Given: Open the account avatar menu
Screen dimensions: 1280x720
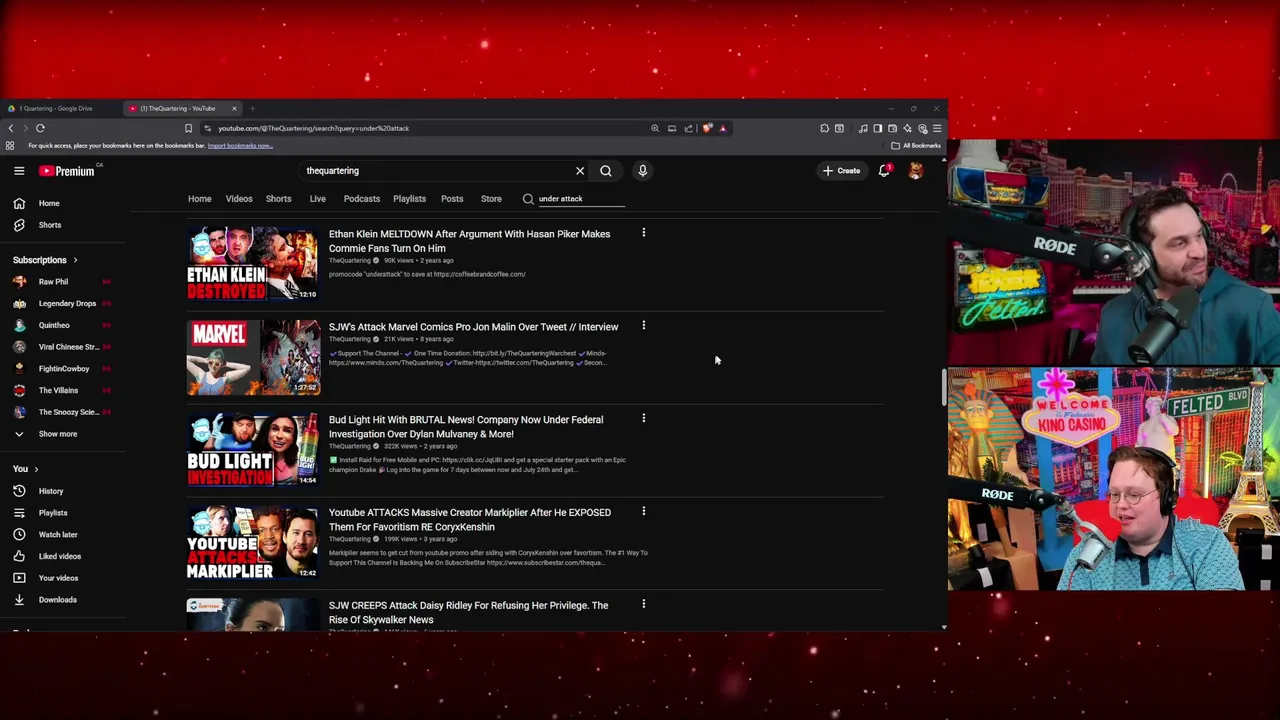Looking at the screenshot, I should pos(915,171).
